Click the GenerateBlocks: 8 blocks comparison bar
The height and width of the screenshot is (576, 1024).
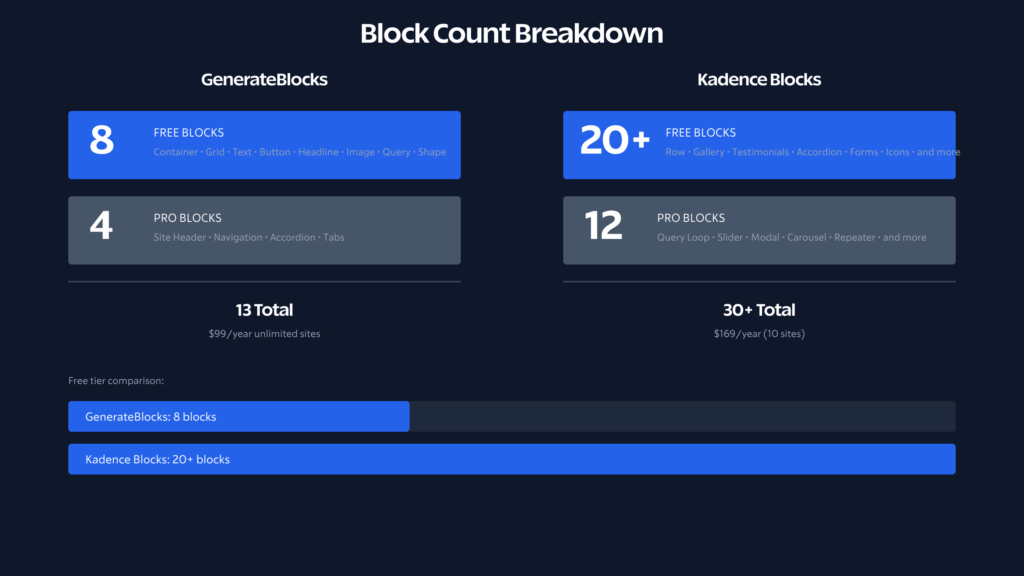238,417
